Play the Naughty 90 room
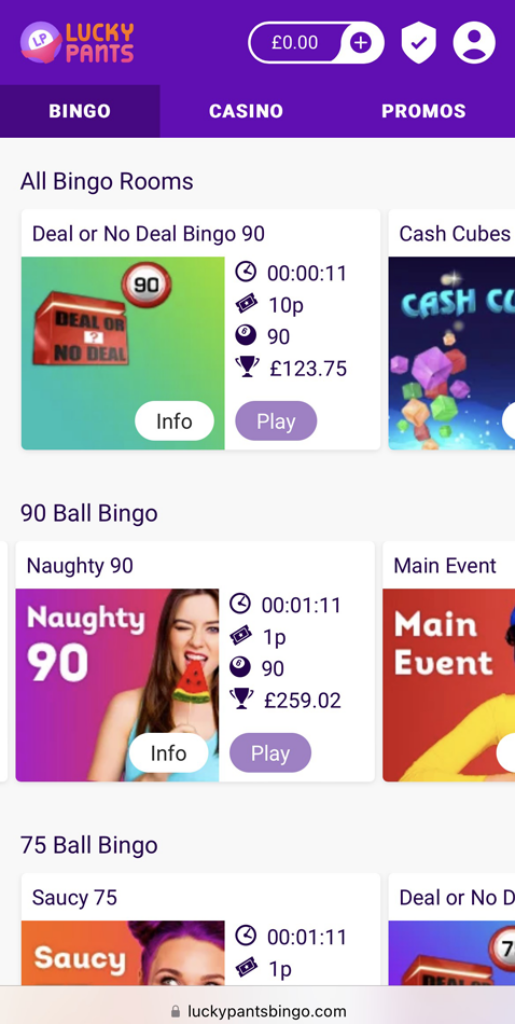The height and width of the screenshot is (1024, 515). tap(270, 753)
